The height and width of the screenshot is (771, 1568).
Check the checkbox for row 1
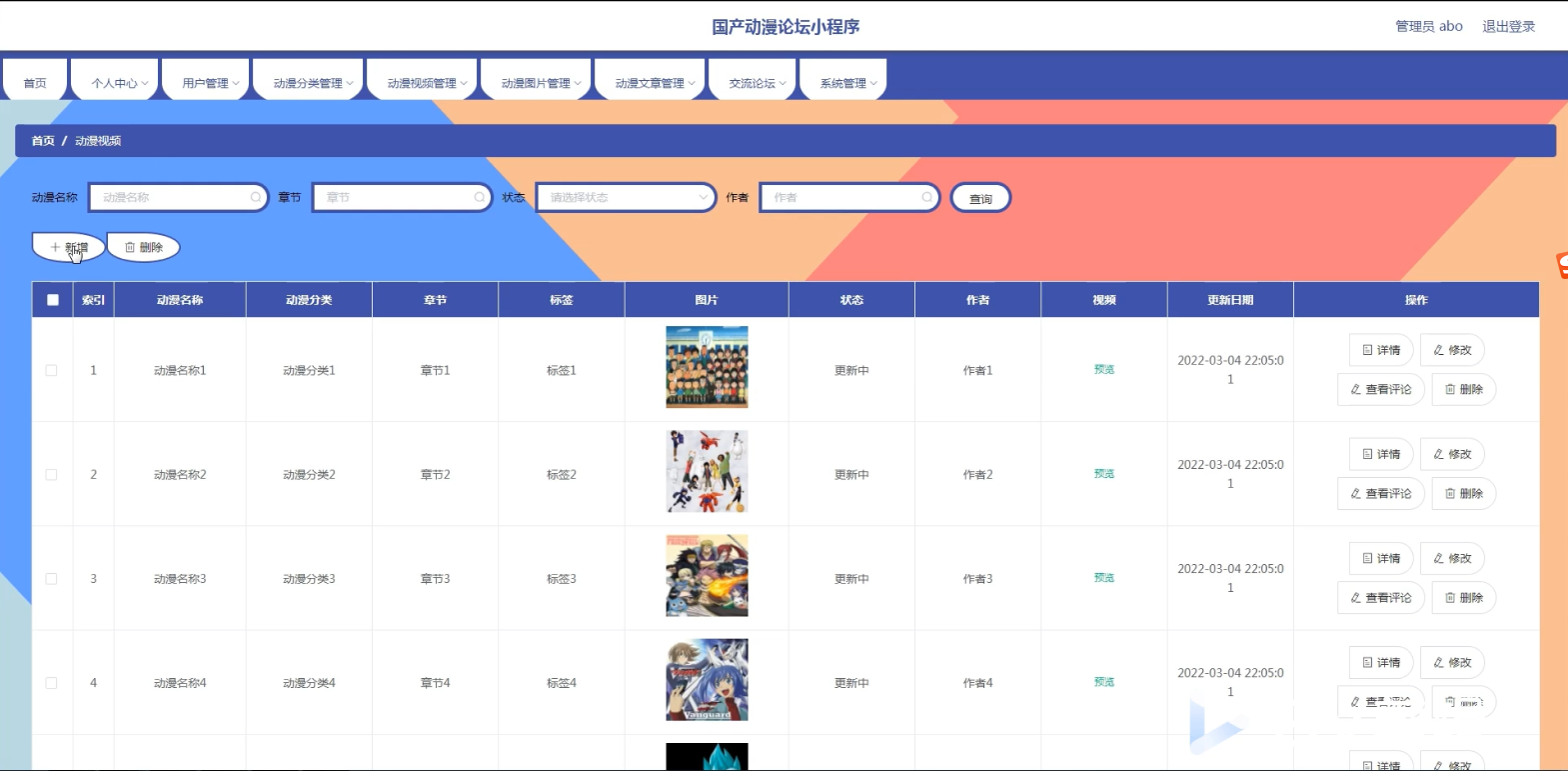[x=51, y=370]
